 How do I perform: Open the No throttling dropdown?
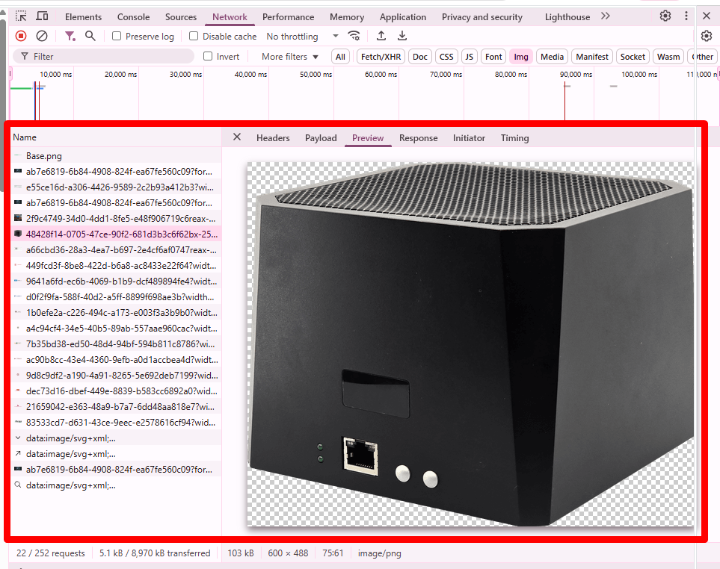pos(302,36)
